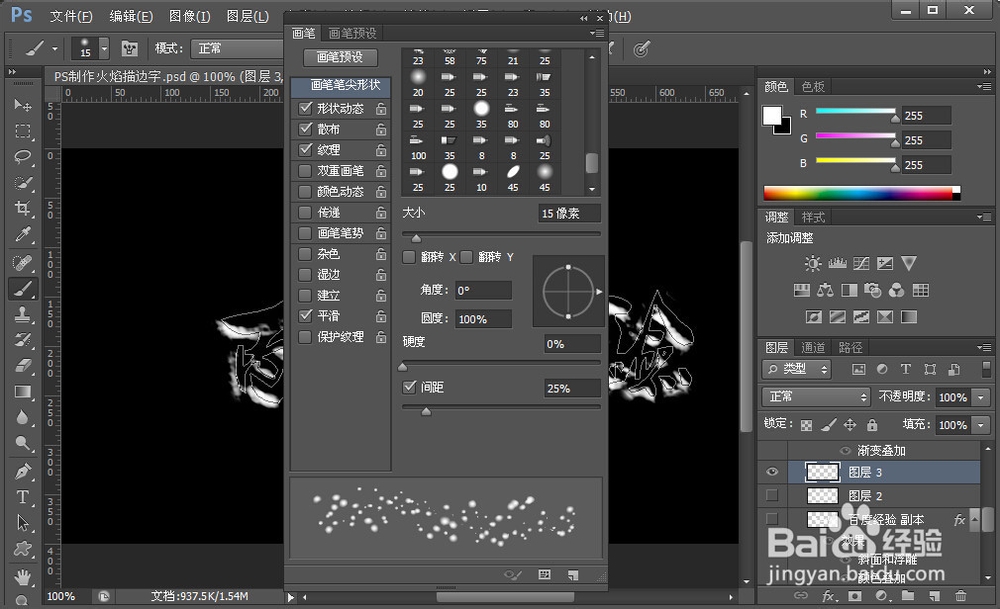Select the Blur tool
The height and width of the screenshot is (609, 1000).
click(23, 418)
